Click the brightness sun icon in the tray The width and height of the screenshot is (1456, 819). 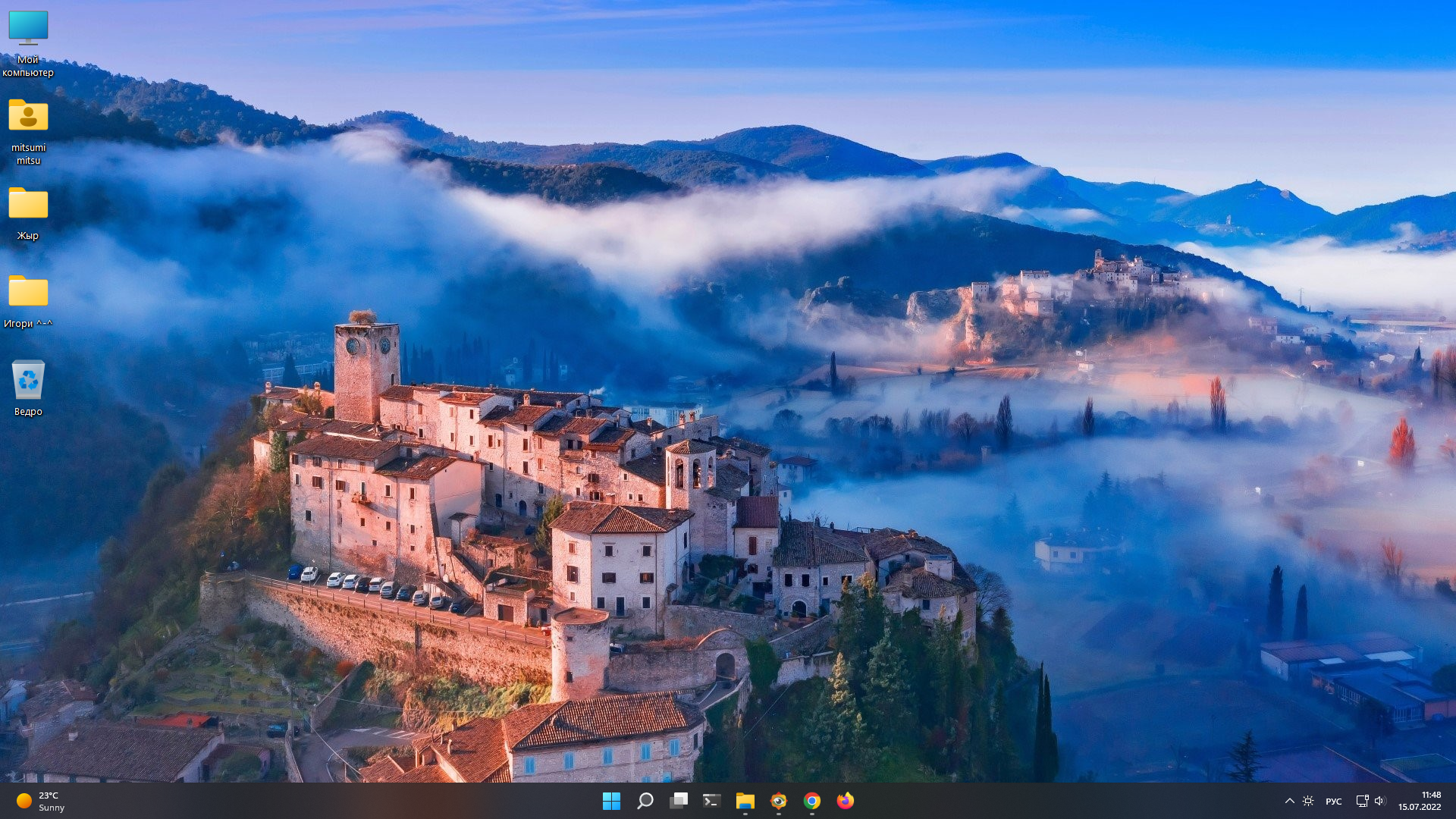(1308, 801)
